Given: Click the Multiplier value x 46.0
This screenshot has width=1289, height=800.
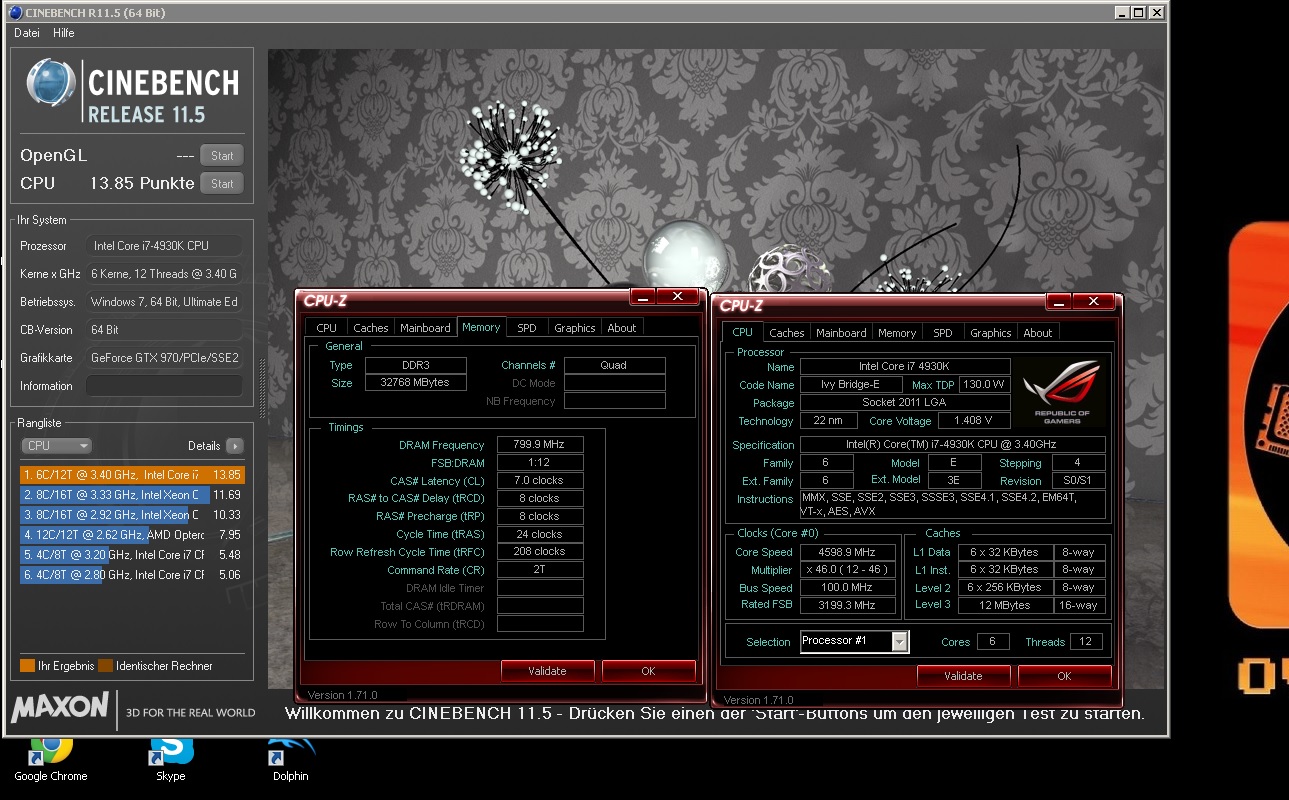Looking at the screenshot, I should click(x=847, y=570).
